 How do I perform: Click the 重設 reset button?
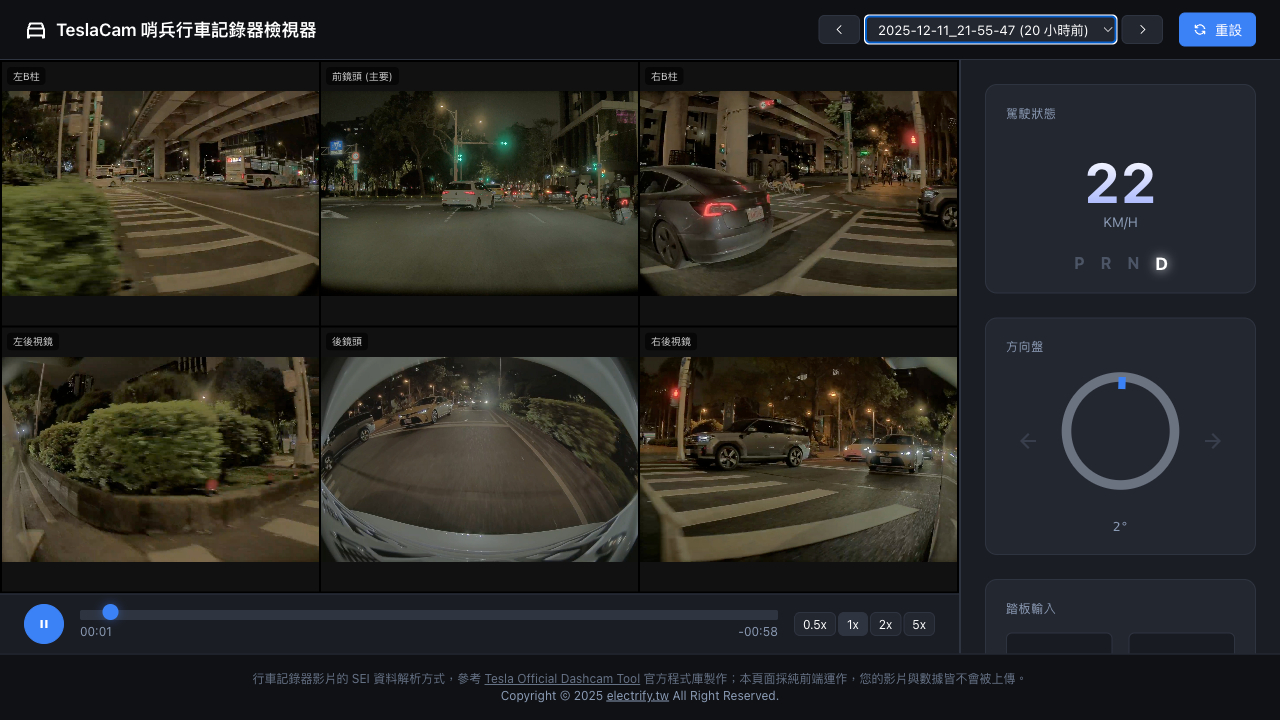1217,30
